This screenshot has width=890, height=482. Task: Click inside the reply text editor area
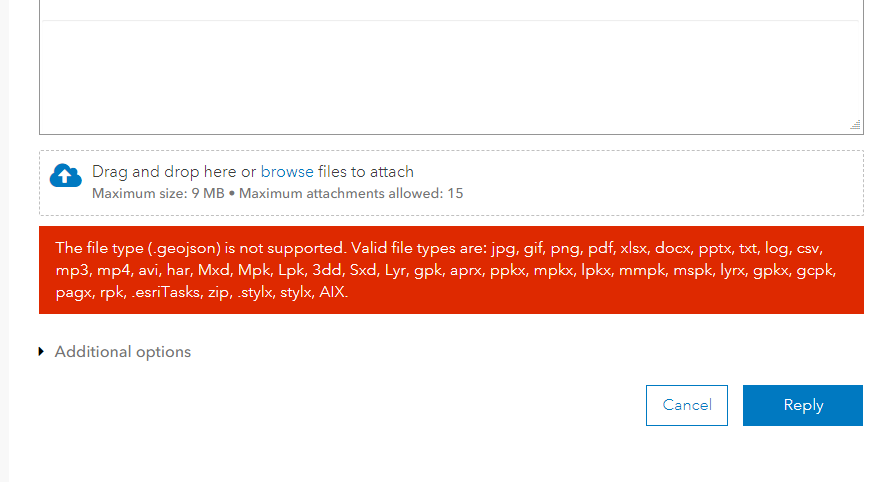450,75
